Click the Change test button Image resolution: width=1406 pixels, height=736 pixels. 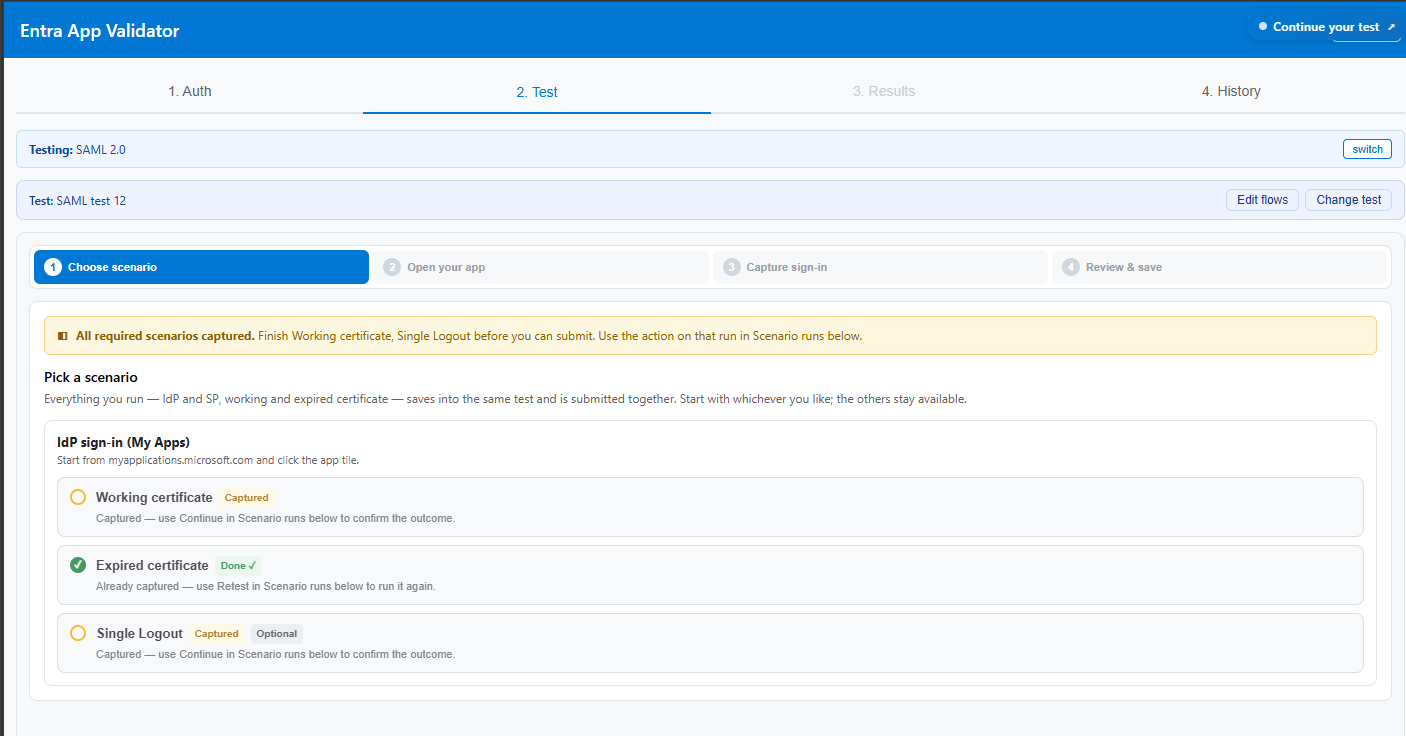coord(1348,200)
